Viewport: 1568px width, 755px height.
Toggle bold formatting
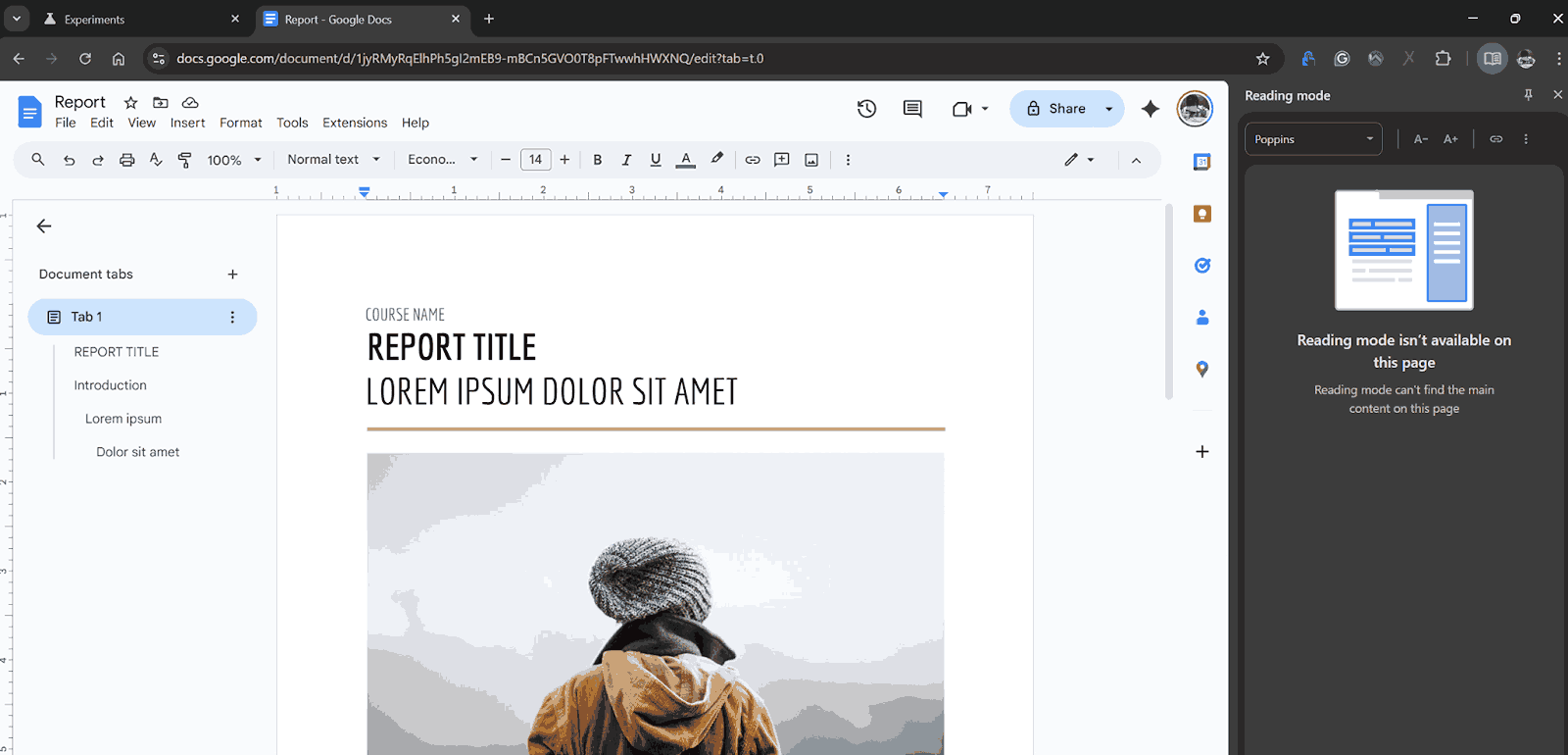597,160
